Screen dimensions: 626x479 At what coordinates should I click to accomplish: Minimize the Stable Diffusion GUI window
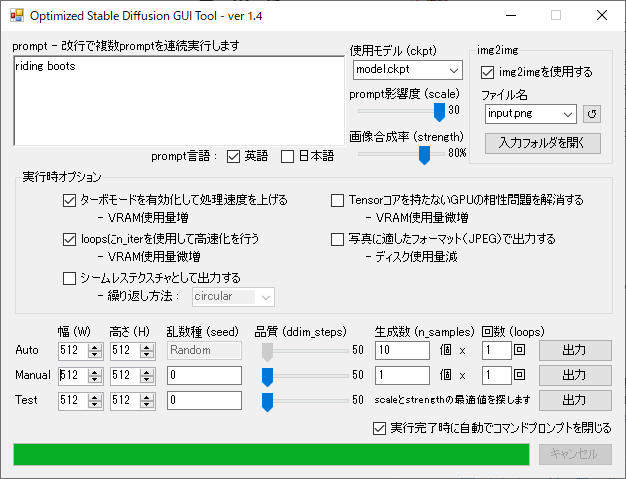coord(511,16)
